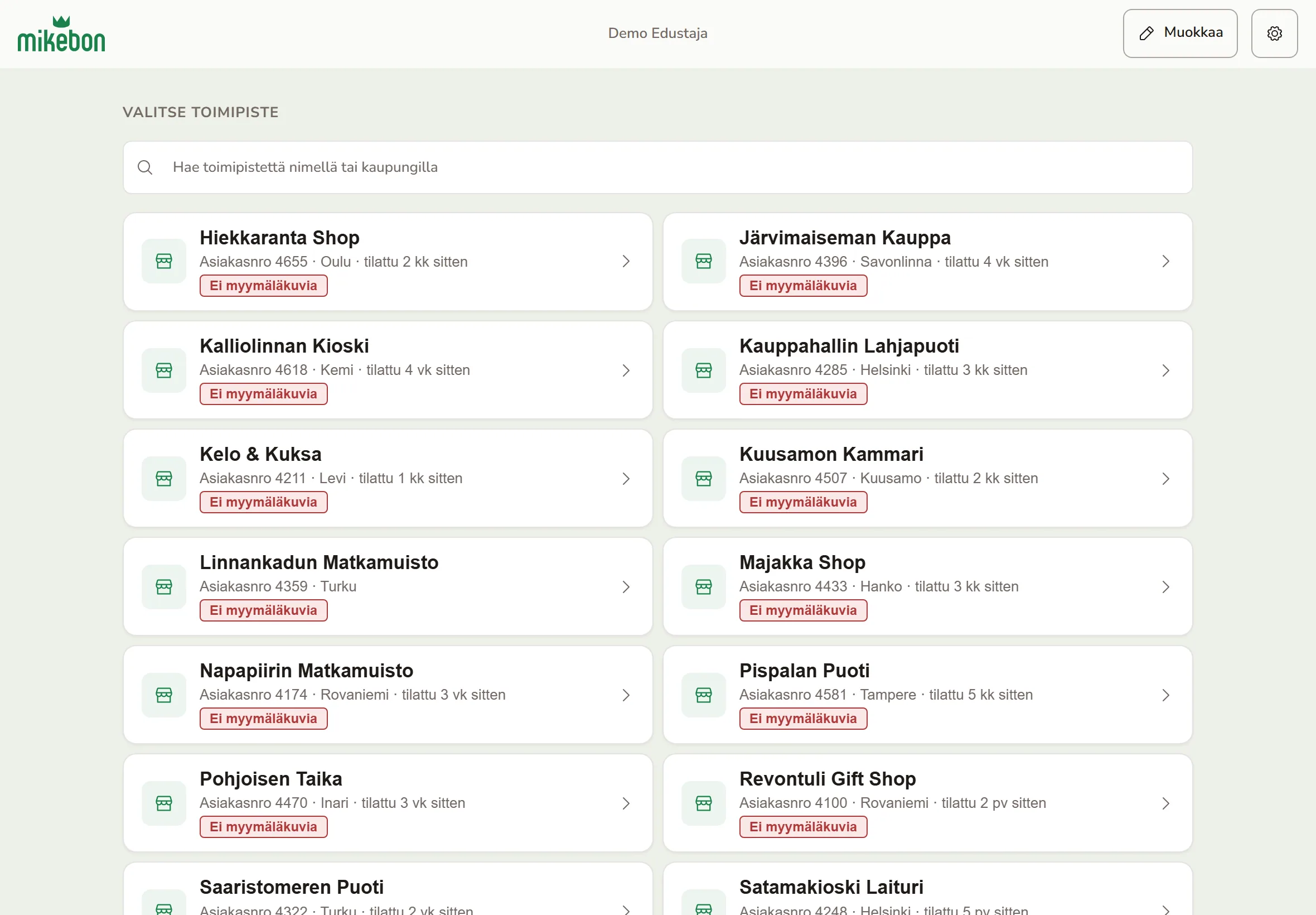1316x915 pixels.
Task: Click the store icon for Järvimaiseman Kauppa
Action: click(704, 262)
